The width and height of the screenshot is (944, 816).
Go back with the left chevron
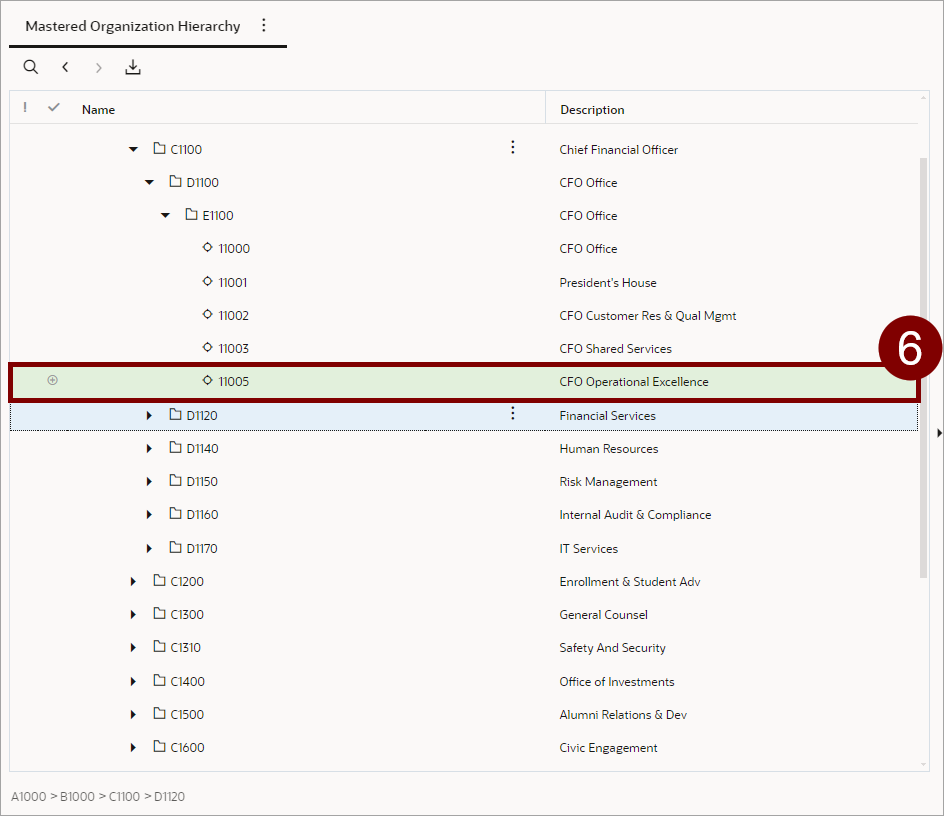(65, 67)
